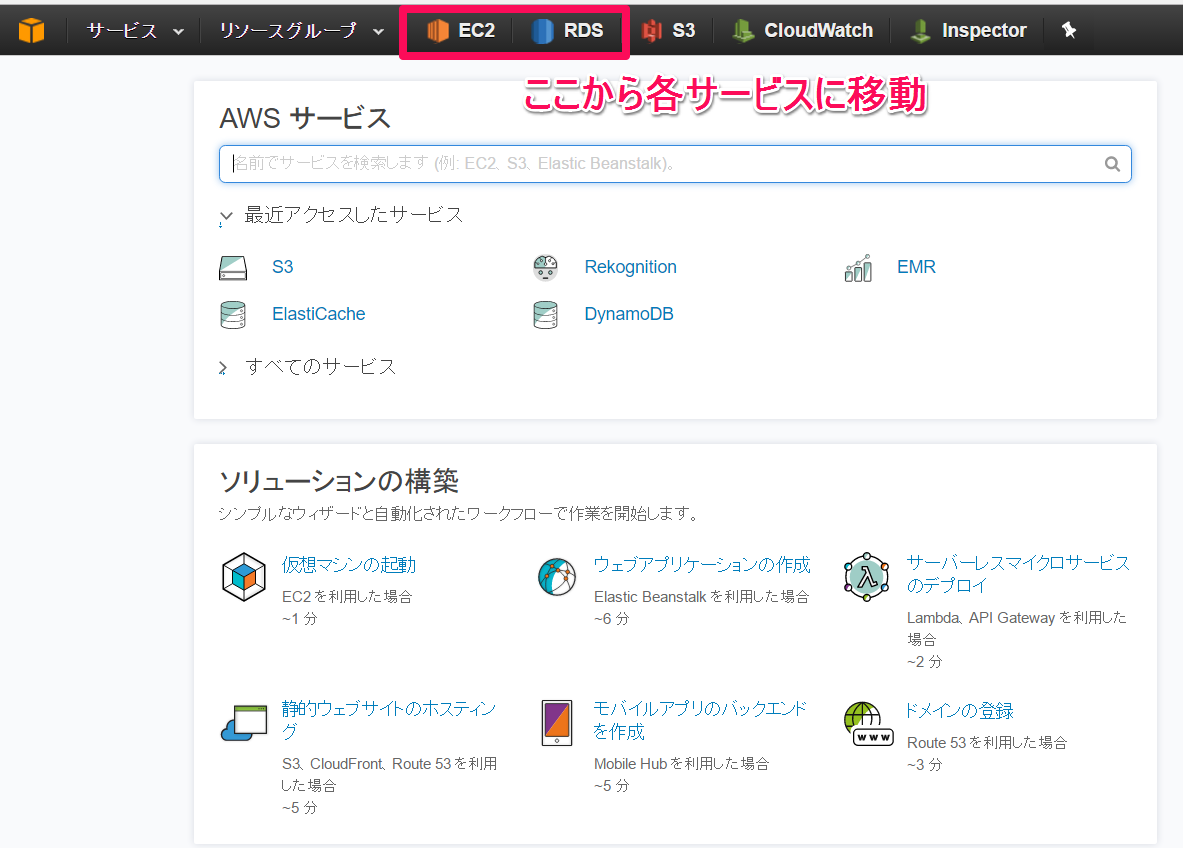Click 'Route 53 を利用した場合' text
The image size is (1183, 848).
tap(987, 743)
